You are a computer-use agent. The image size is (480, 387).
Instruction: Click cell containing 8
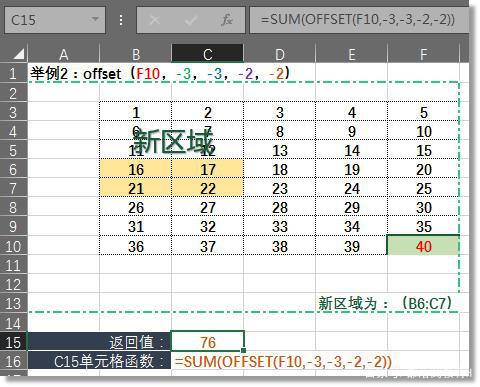click(280, 131)
